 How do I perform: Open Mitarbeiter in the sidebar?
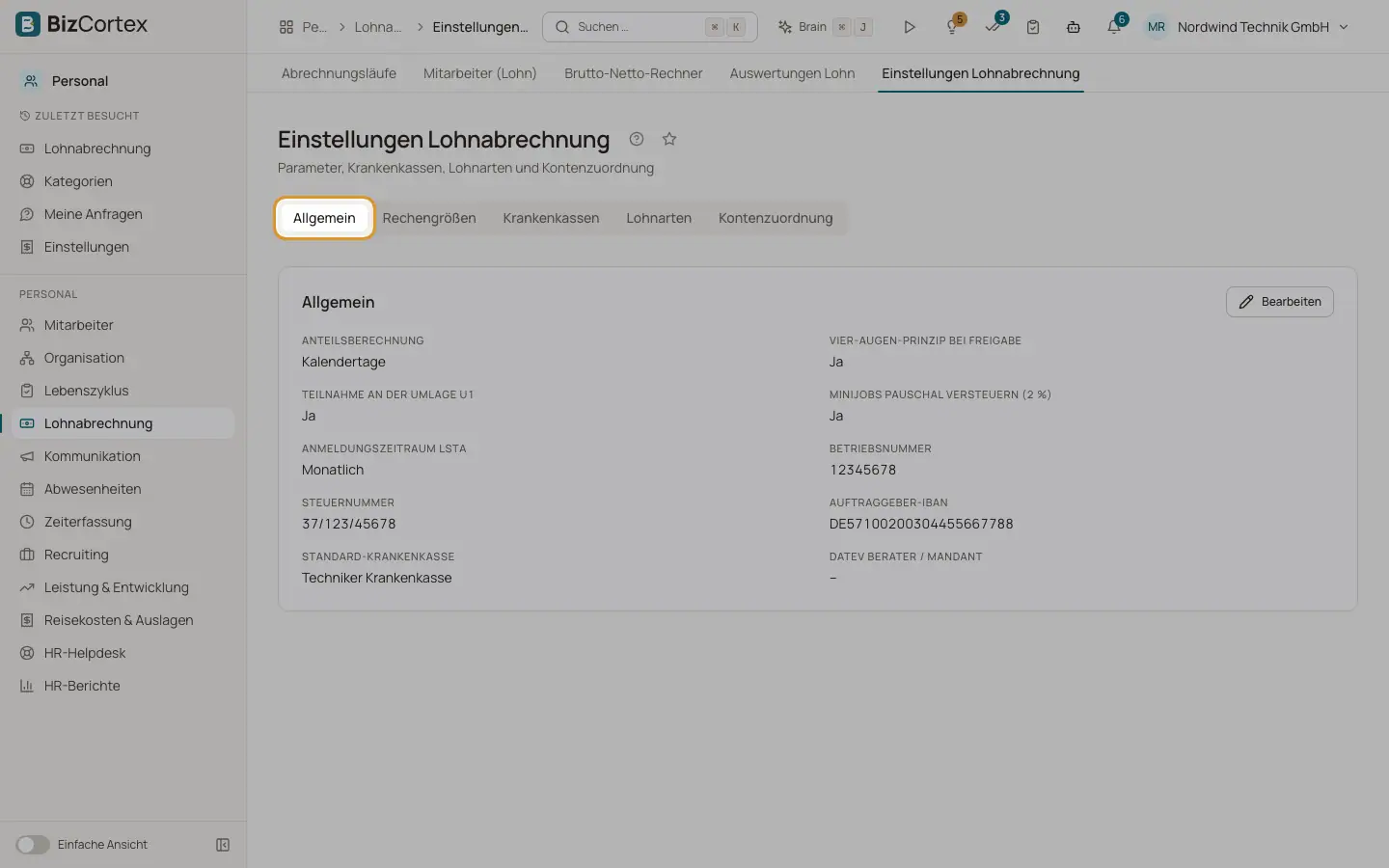pyautogui.click(x=123, y=325)
